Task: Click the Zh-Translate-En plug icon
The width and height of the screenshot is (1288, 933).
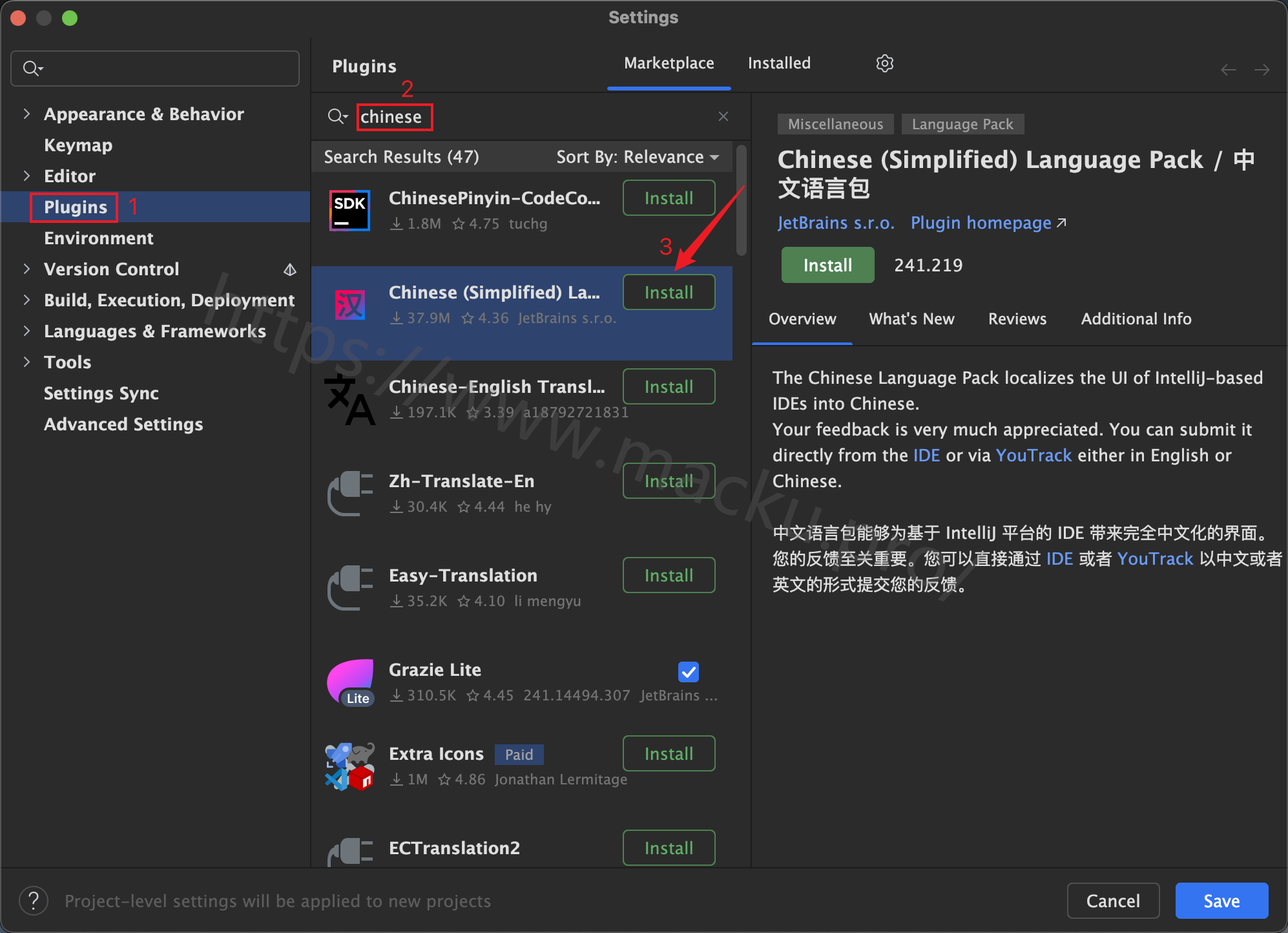Action: (x=349, y=494)
